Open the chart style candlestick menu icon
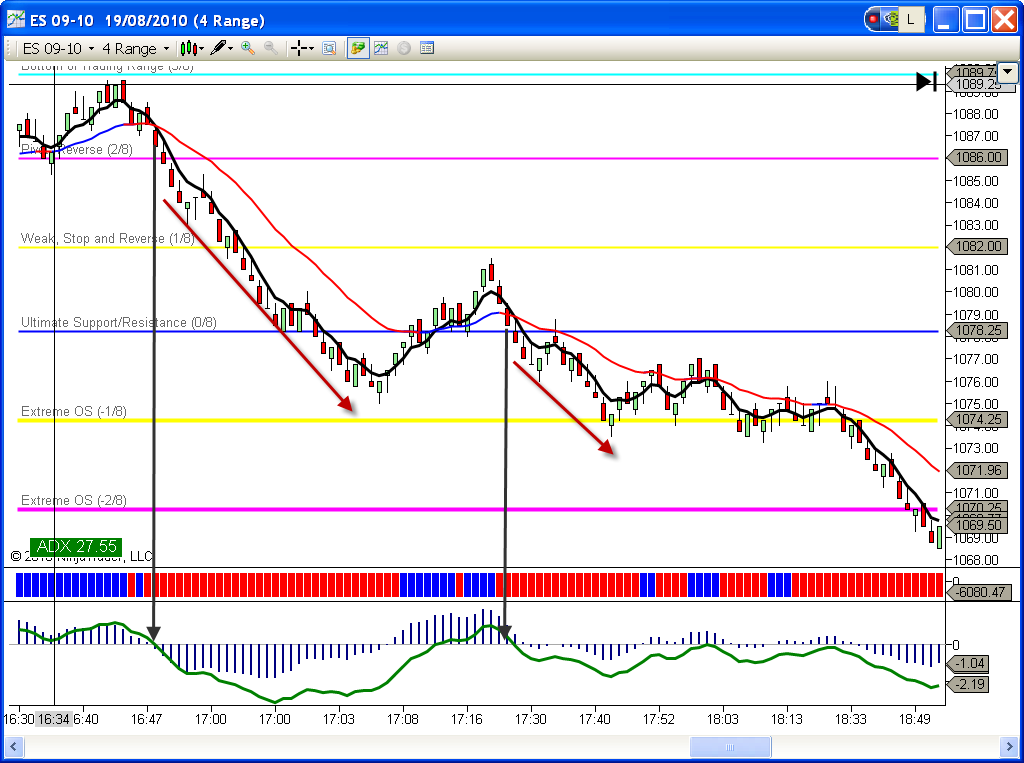Viewport: 1024px width, 763px height. coord(187,48)
